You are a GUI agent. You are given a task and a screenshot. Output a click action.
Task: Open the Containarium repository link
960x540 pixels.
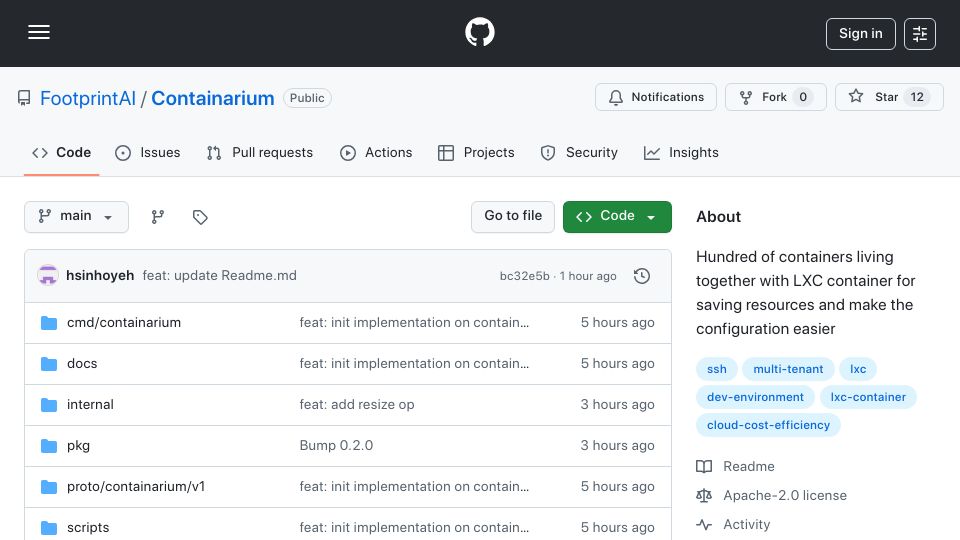pyautogui.click(x=212, y=98)
